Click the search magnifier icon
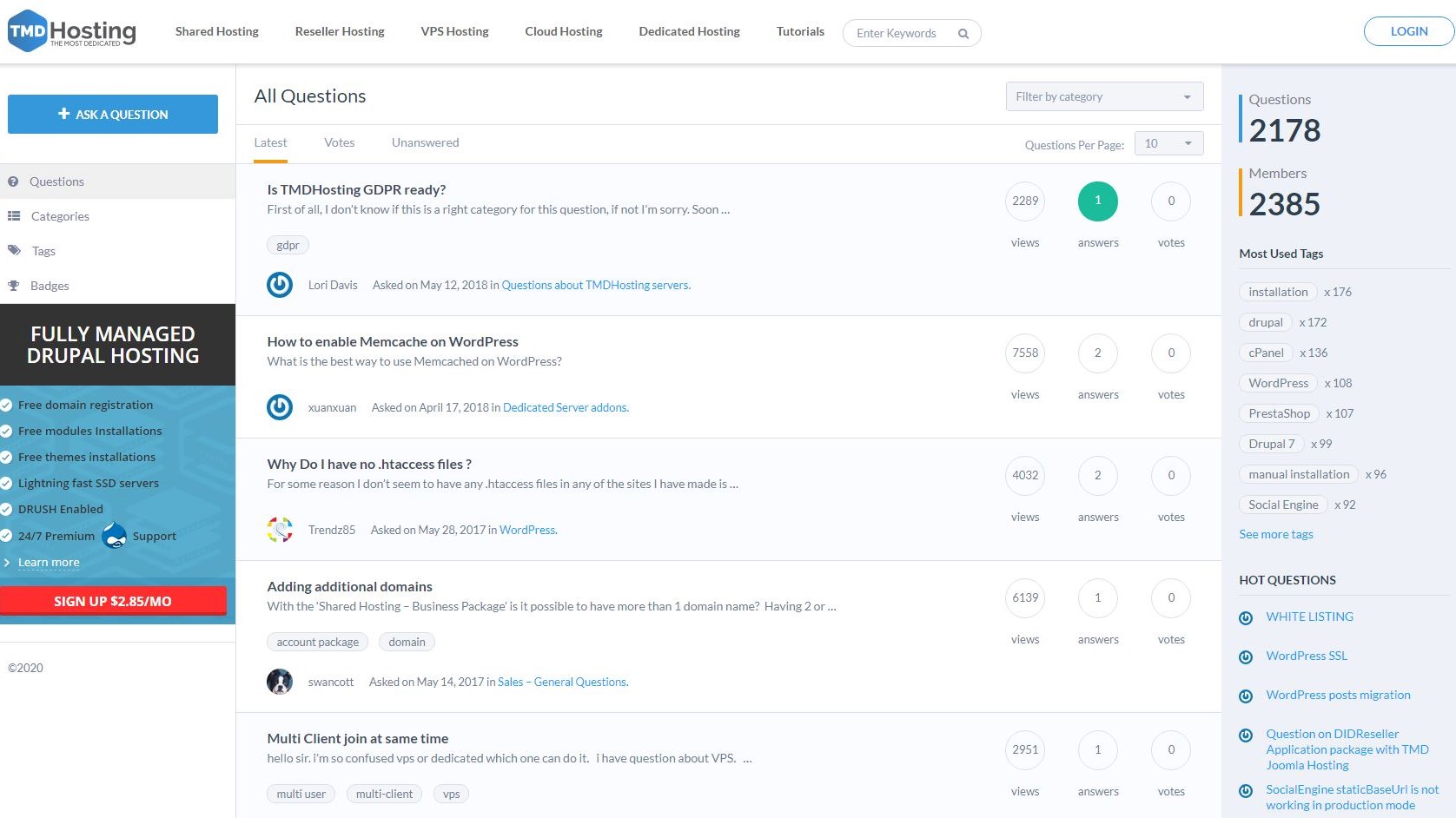1456x818 pixels. pos(963,34)
